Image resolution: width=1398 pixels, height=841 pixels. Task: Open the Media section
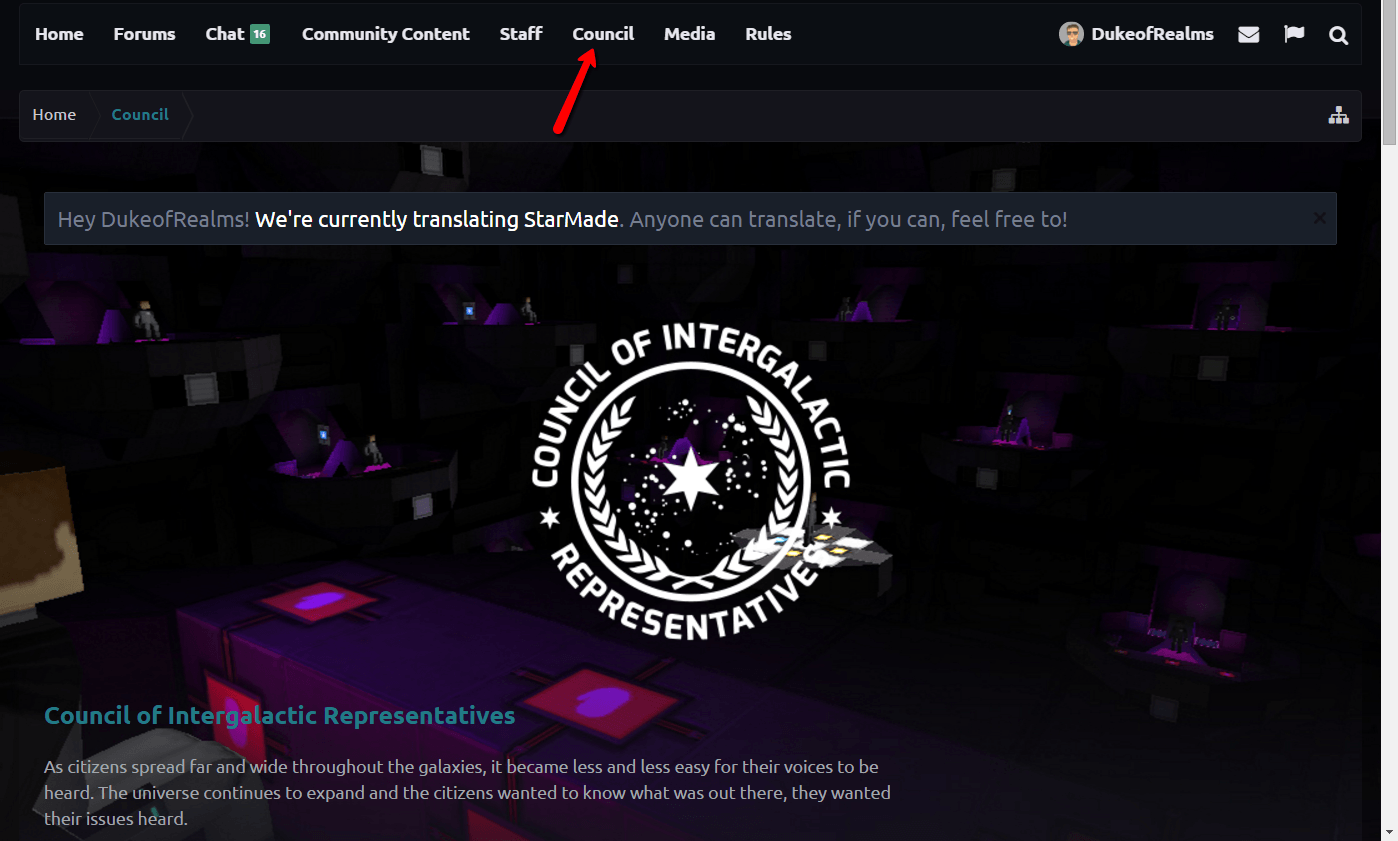pos(689,34)
